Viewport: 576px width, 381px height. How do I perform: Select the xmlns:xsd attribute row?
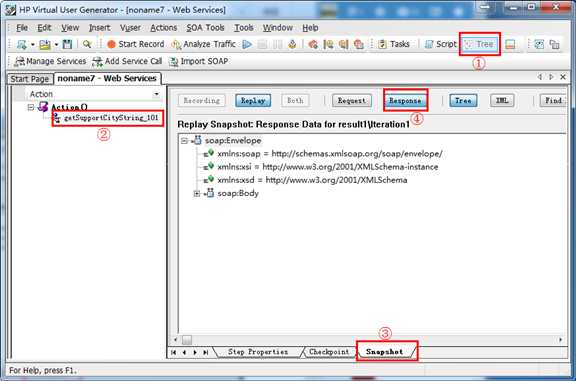tap(312, 180)
